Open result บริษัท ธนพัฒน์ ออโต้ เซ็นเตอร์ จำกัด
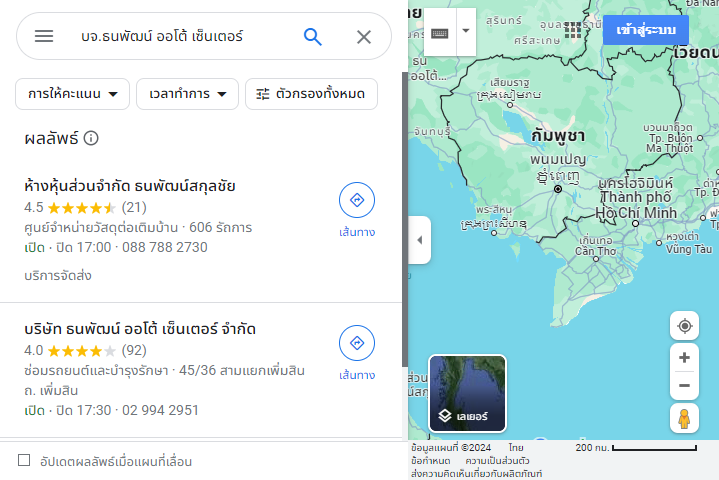This screenshot has width=719, height=480. (140, 329)
